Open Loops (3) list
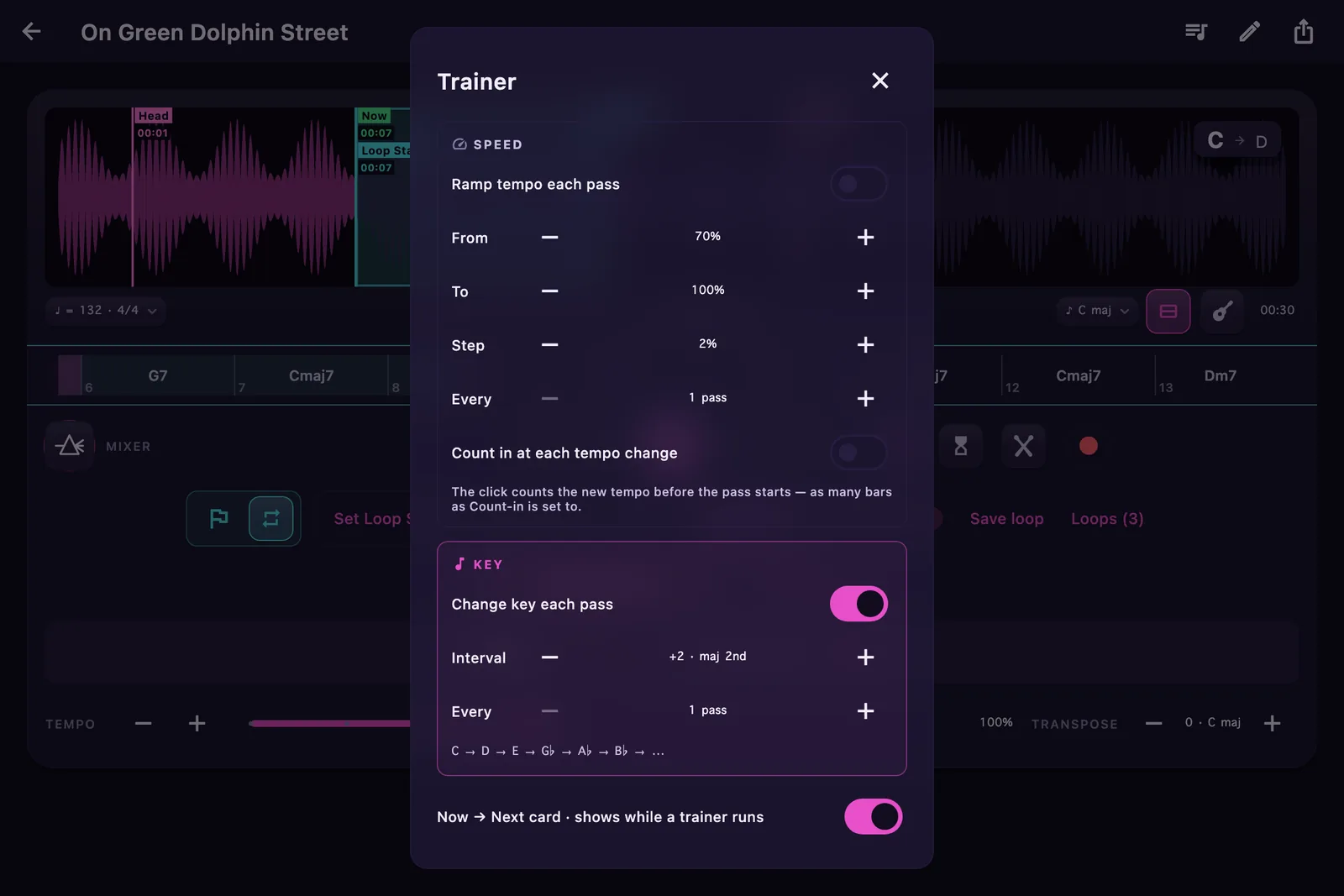The image size is (1344, 896). click(x=1107, y=519)
